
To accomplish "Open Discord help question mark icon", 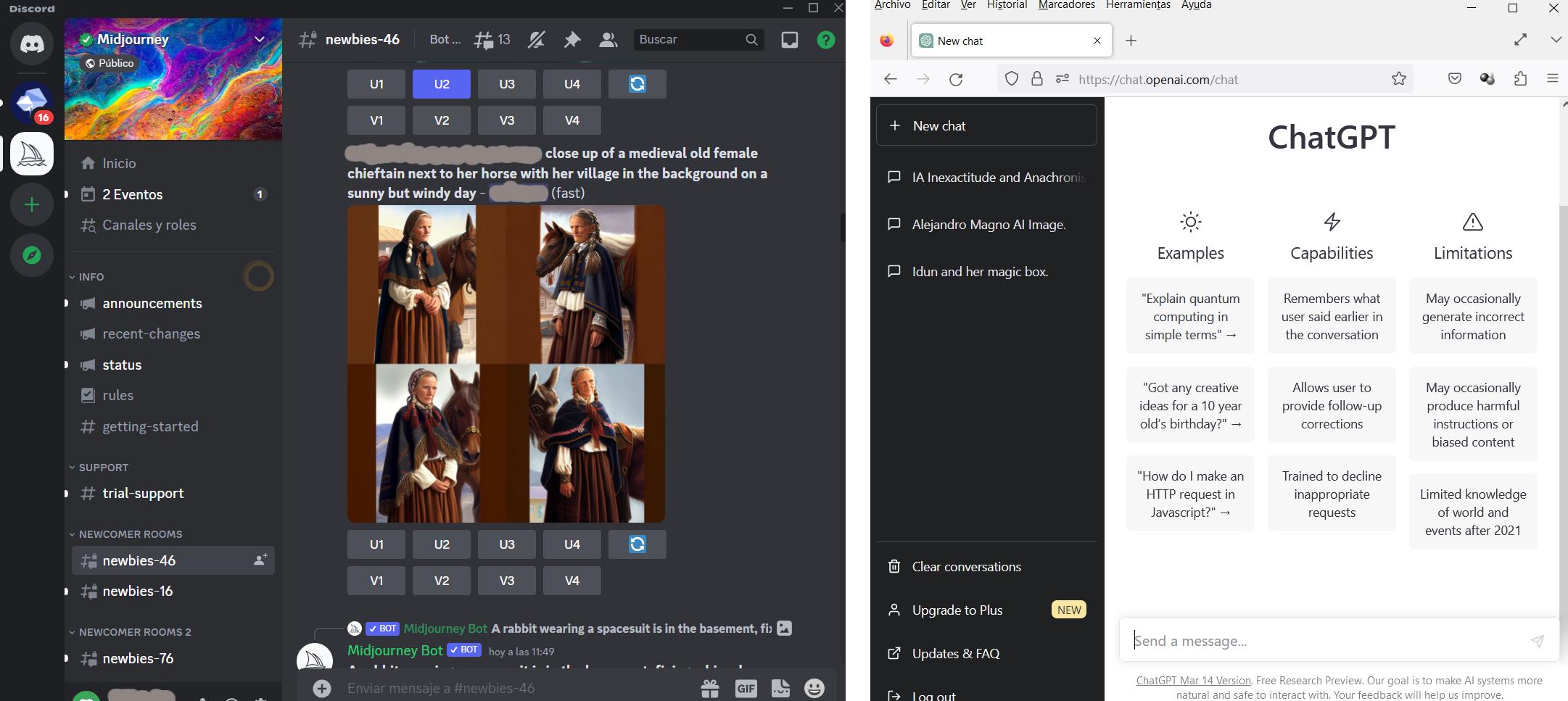I will click(826, 40).
